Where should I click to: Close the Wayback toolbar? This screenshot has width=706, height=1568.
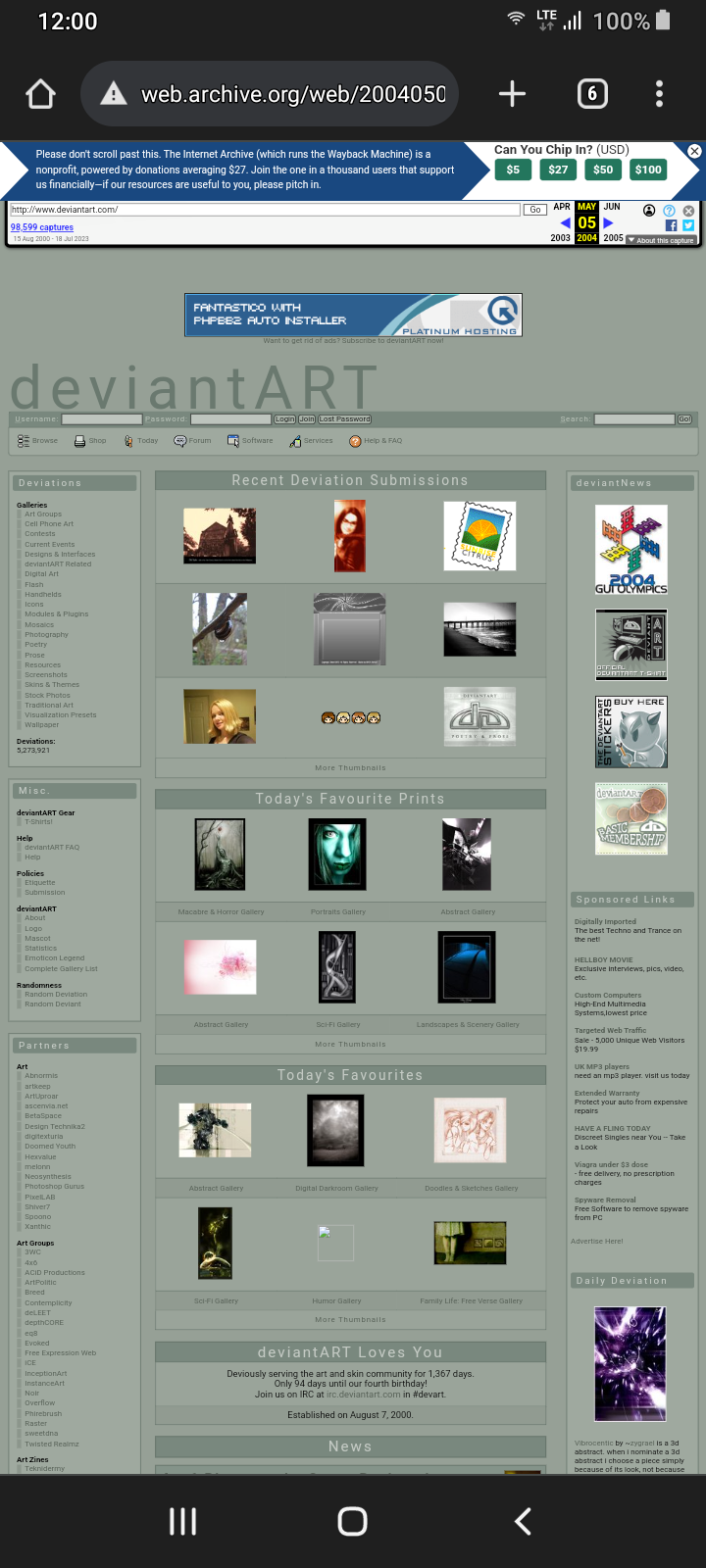688,211
